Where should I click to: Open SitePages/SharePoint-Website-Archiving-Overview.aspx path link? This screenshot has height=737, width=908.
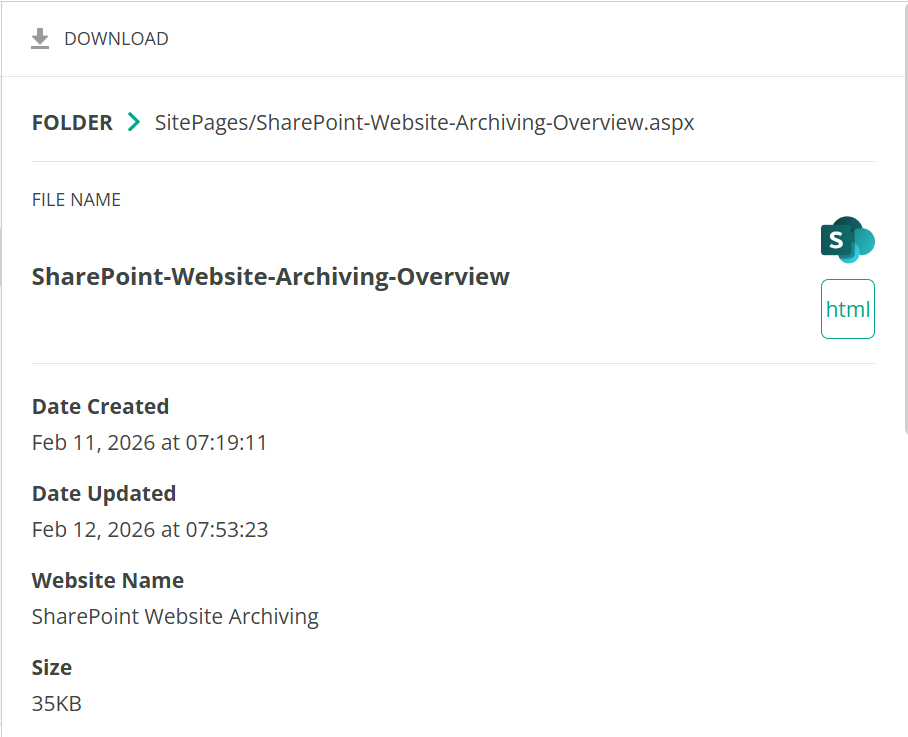pos(424,122)
